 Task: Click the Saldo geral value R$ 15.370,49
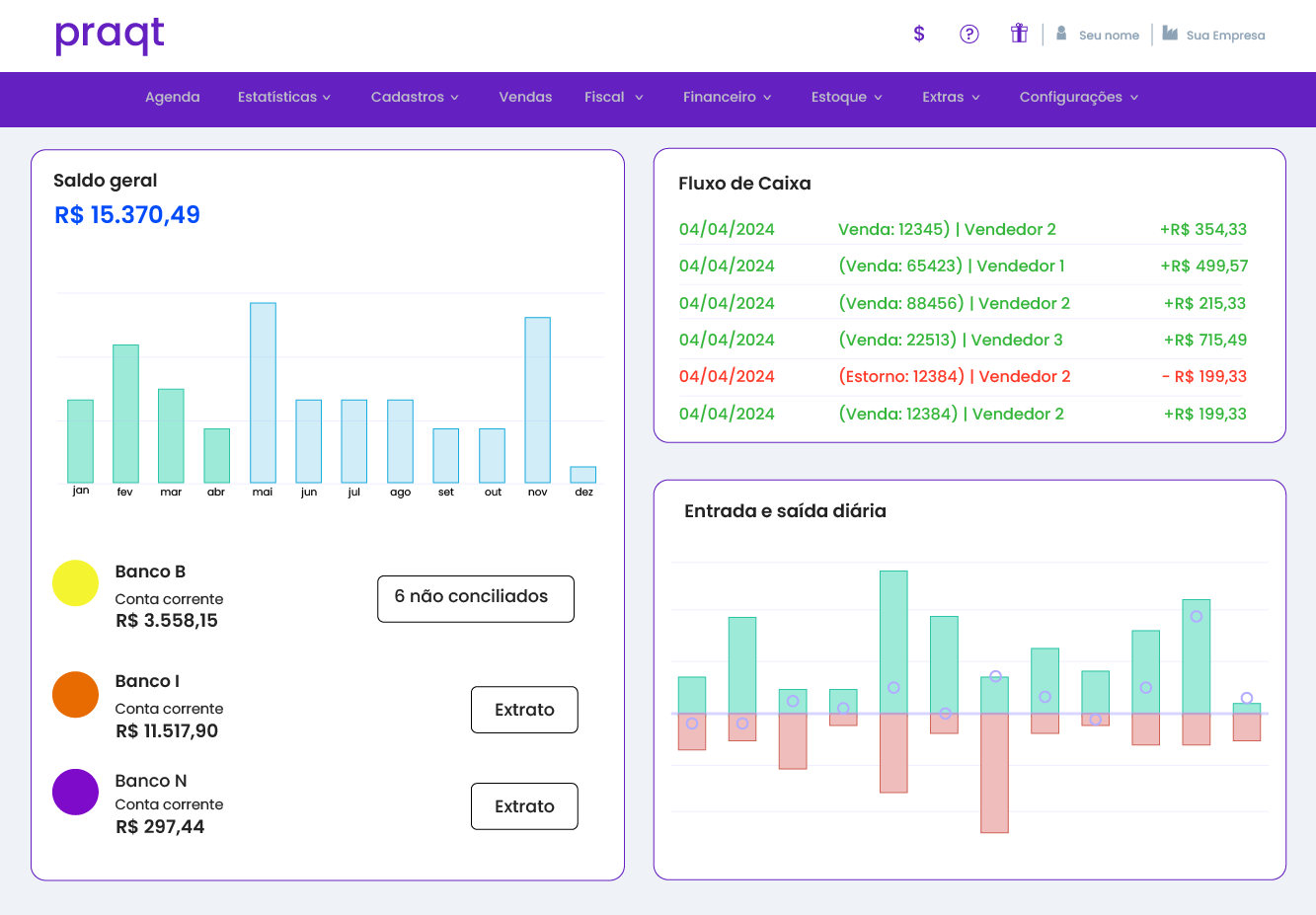tap(127, 215)
